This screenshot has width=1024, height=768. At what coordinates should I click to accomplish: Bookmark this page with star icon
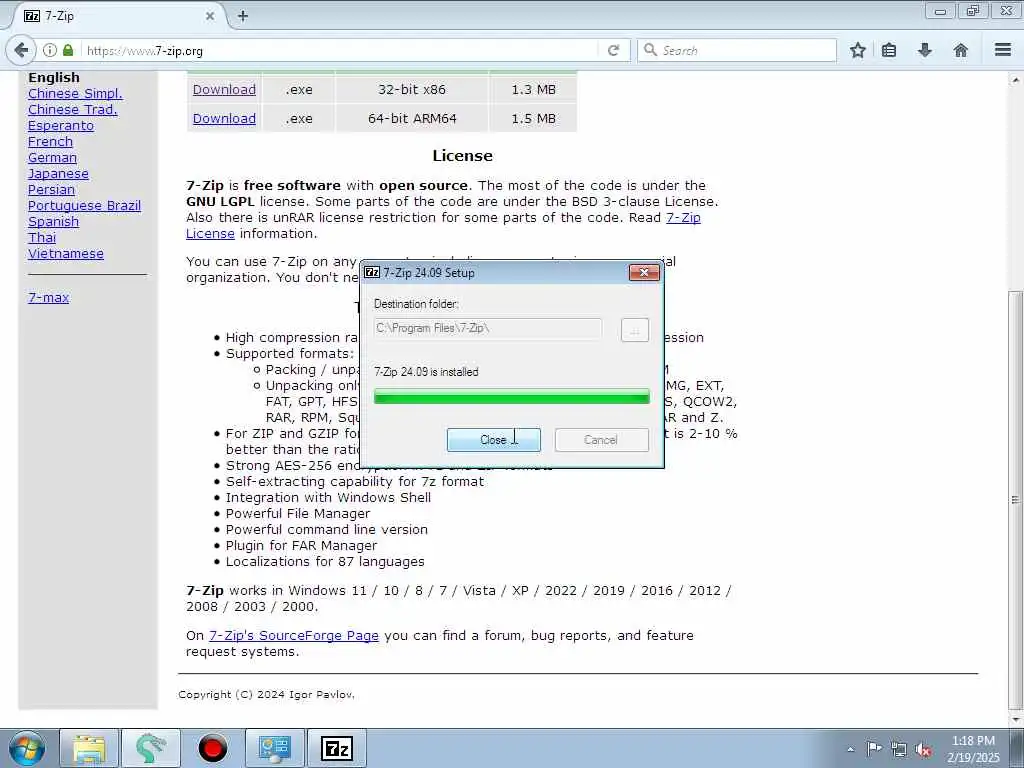click(857, 50)
